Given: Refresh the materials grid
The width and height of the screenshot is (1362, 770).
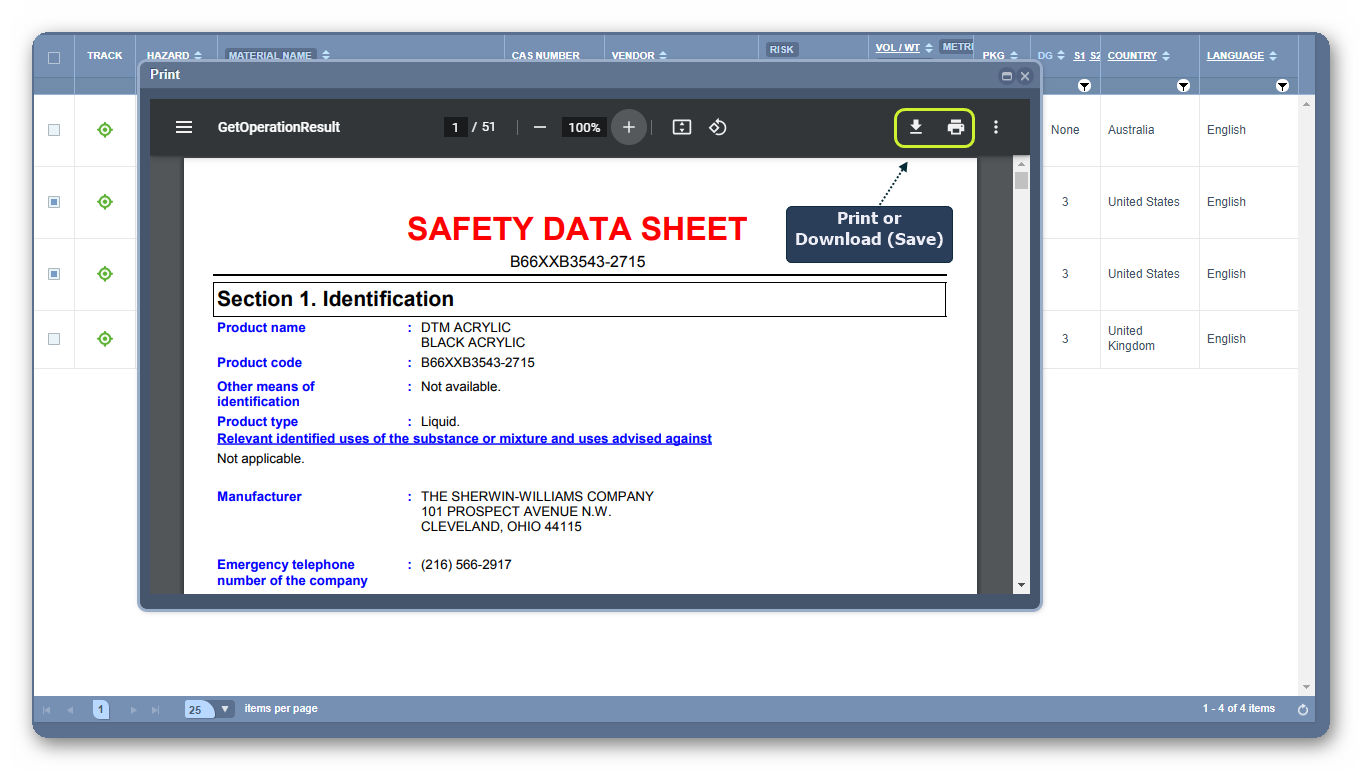Looking at the screenshot, I should tap(1302, 708).
